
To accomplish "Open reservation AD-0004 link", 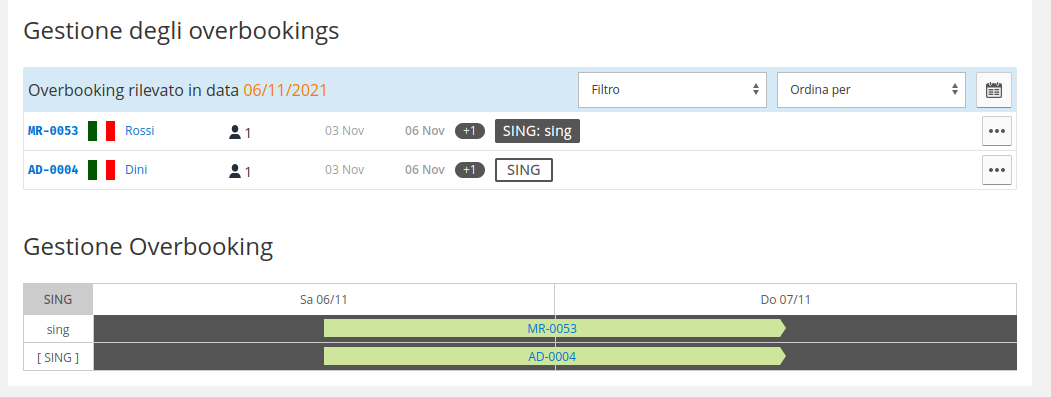I will (53, 170).
